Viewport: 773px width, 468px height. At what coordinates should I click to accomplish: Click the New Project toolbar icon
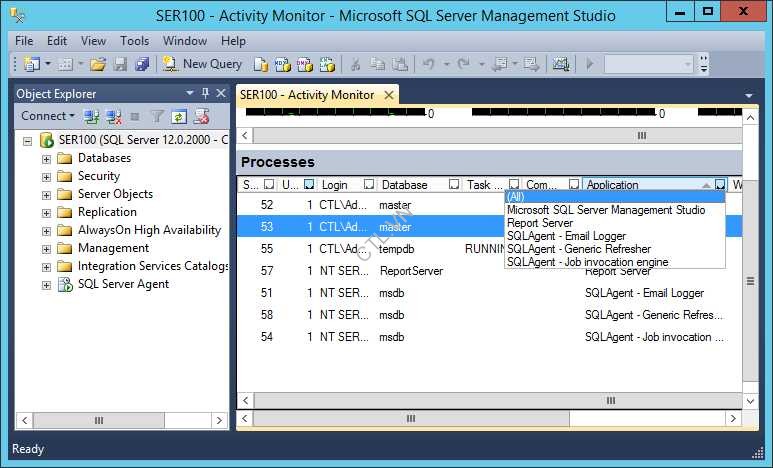[32, 64]
